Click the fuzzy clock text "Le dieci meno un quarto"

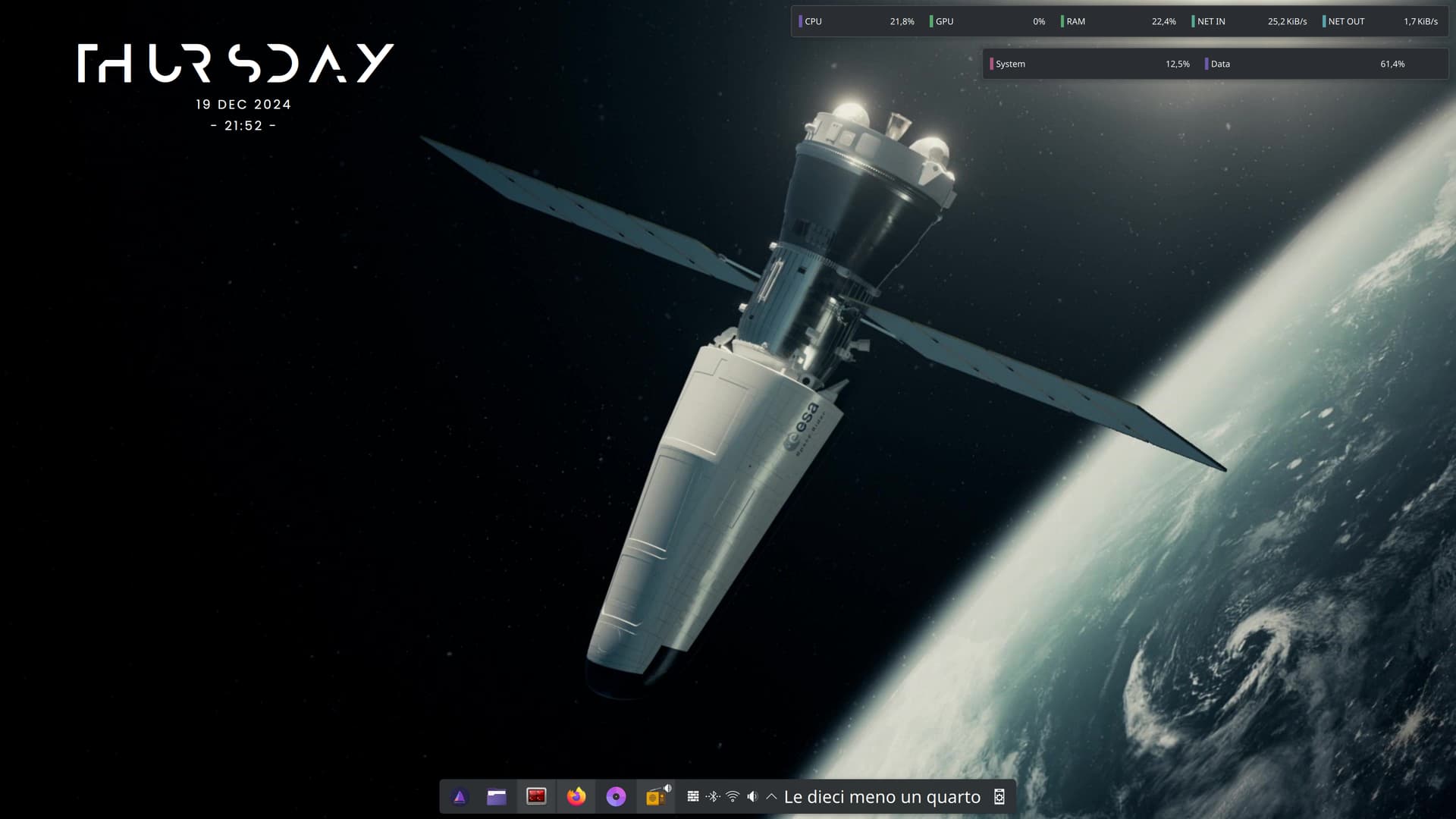pyautogui.click(x=882, y=797)
